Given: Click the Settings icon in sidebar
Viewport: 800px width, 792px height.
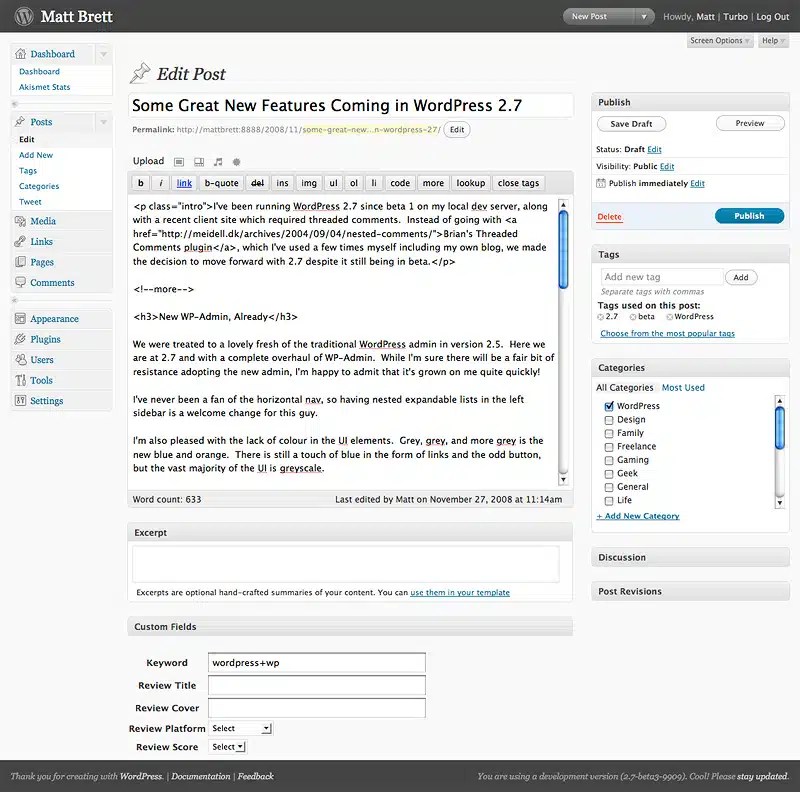Looking at the screenshot, I should pyautogui.click(x=20, y=401).
